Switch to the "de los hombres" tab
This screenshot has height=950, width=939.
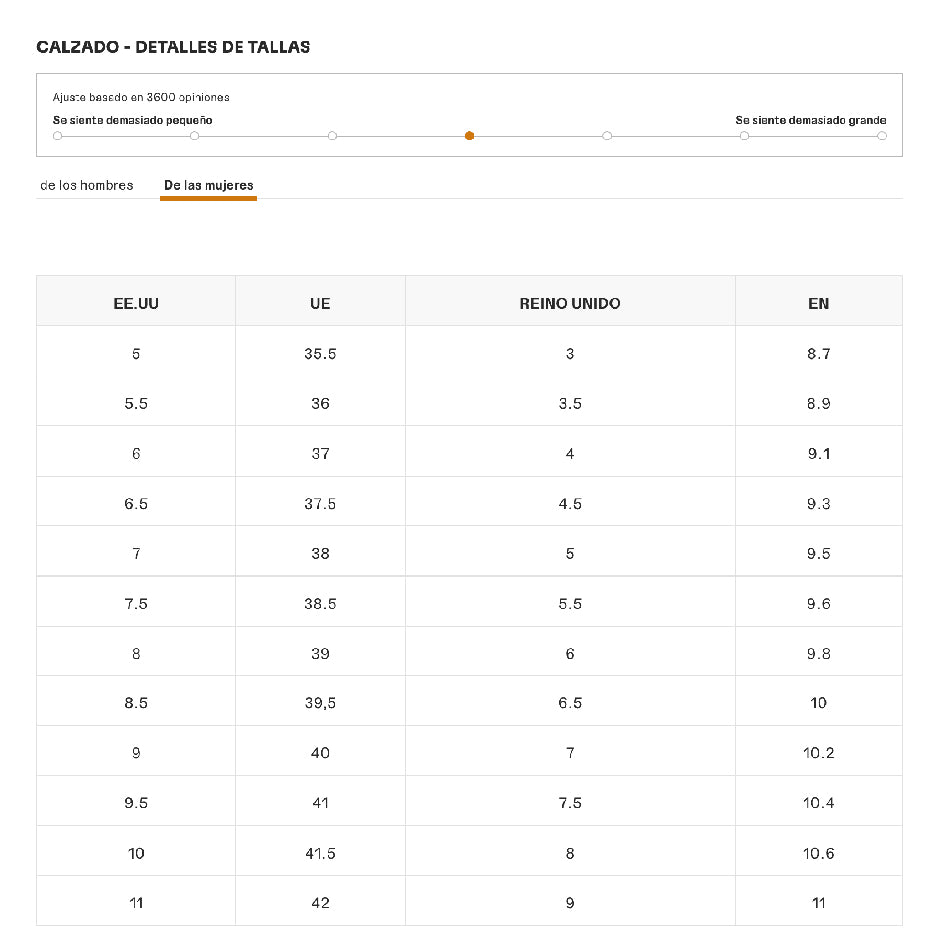pyautogui.click(x=87, y=185)
